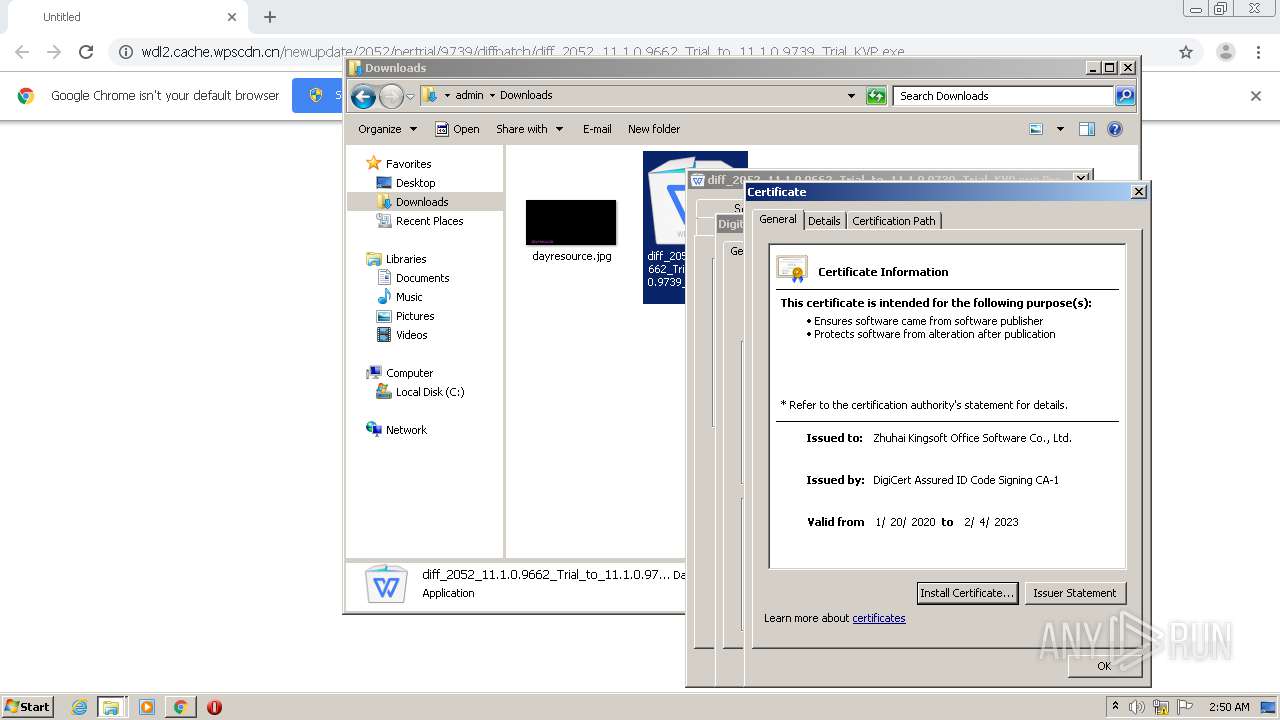The width and height of the screenshot is (1280, 720).
Task: Open the Share with dropdown
Action: (529, 129)
